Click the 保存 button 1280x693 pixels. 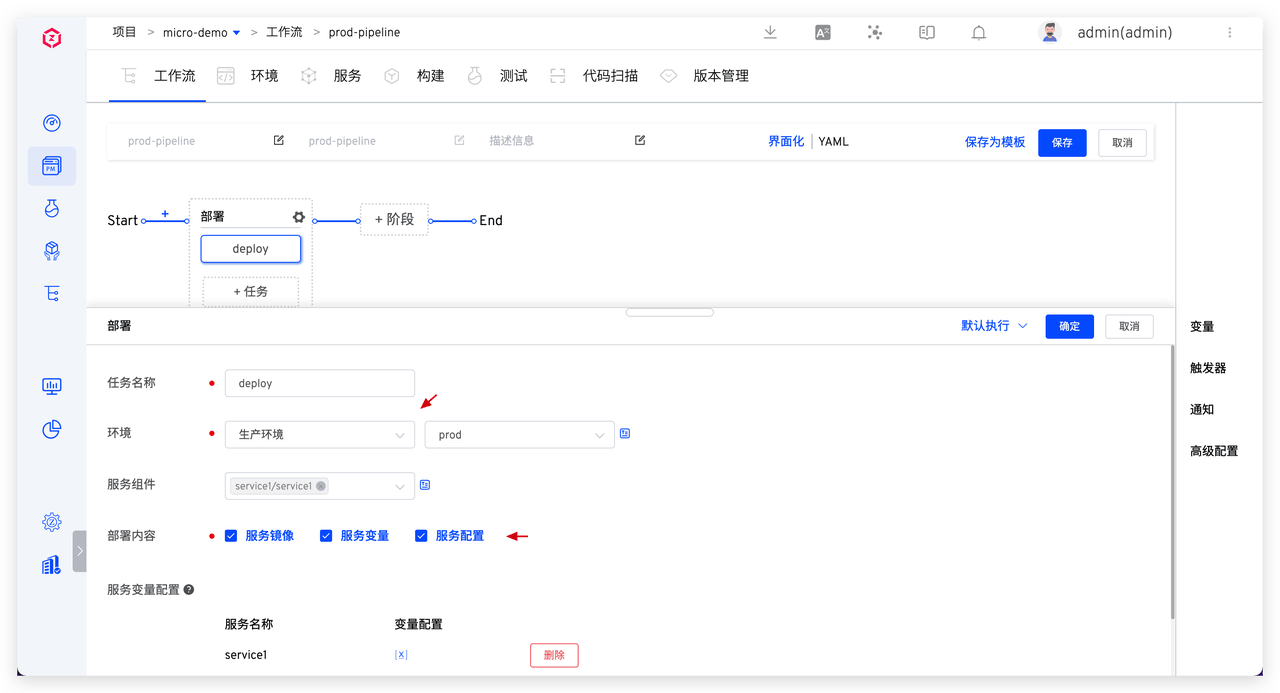click(x=1062, y=142)
